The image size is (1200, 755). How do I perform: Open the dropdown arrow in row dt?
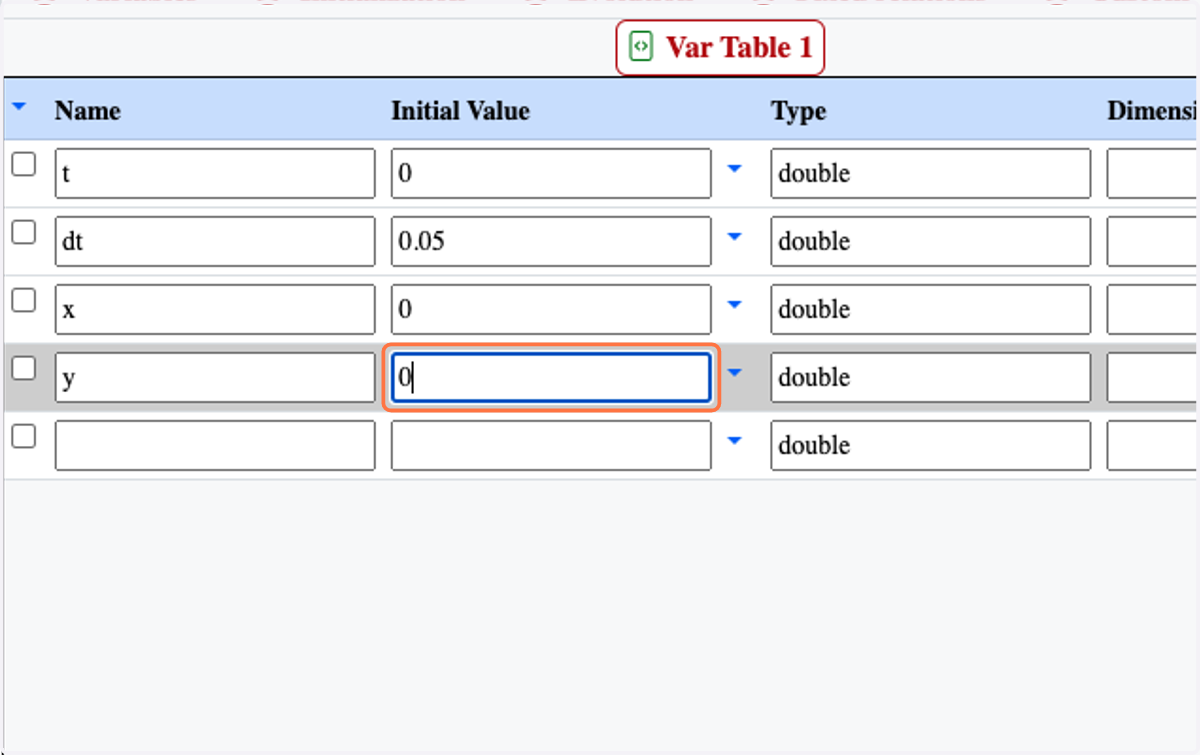[735, 237]
